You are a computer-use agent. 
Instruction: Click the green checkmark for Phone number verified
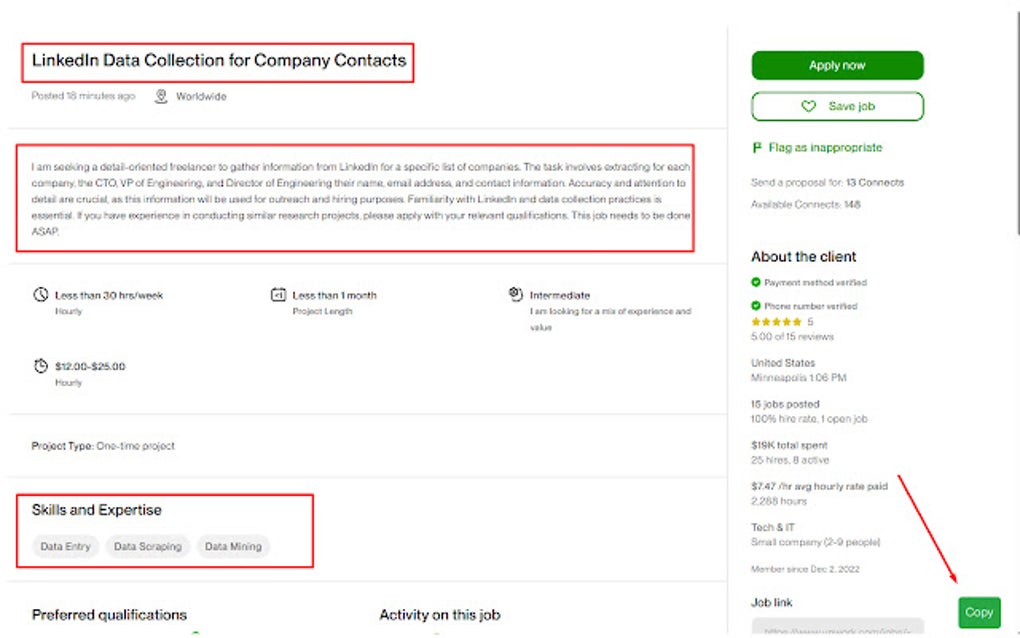(757, 305)
